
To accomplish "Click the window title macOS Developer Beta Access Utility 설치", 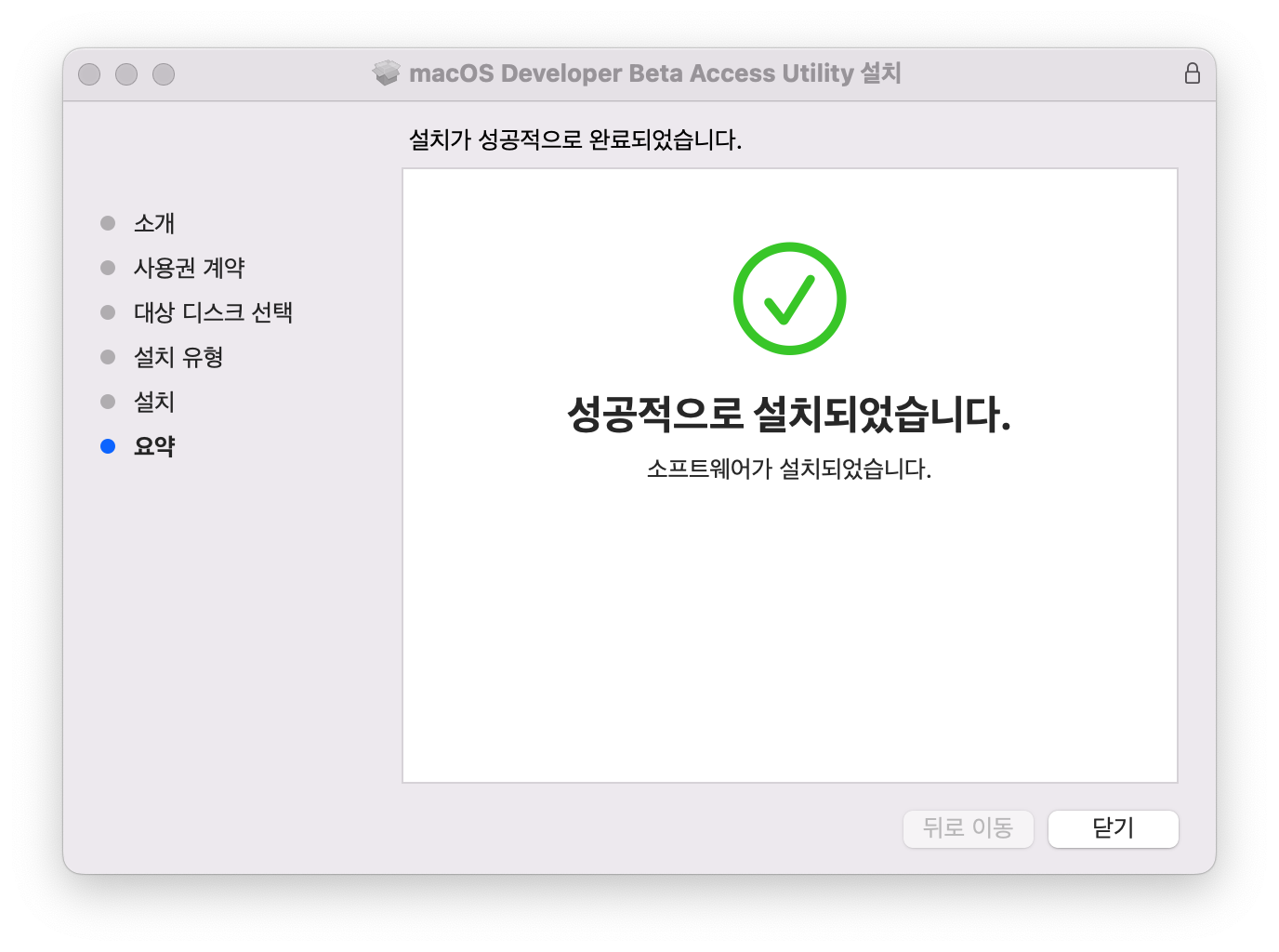I will click(x=655, y=73).
